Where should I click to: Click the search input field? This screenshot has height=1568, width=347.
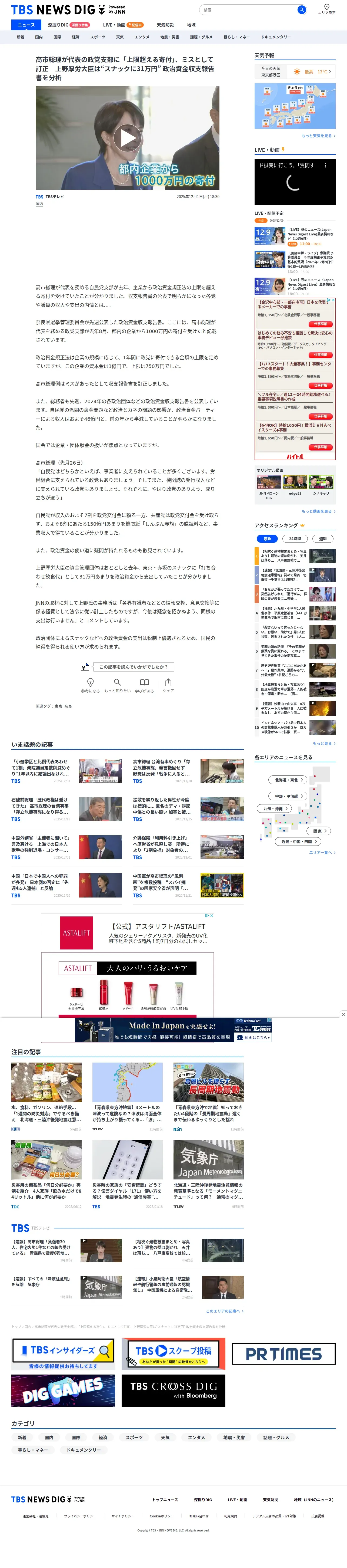[x=248, y=10]
